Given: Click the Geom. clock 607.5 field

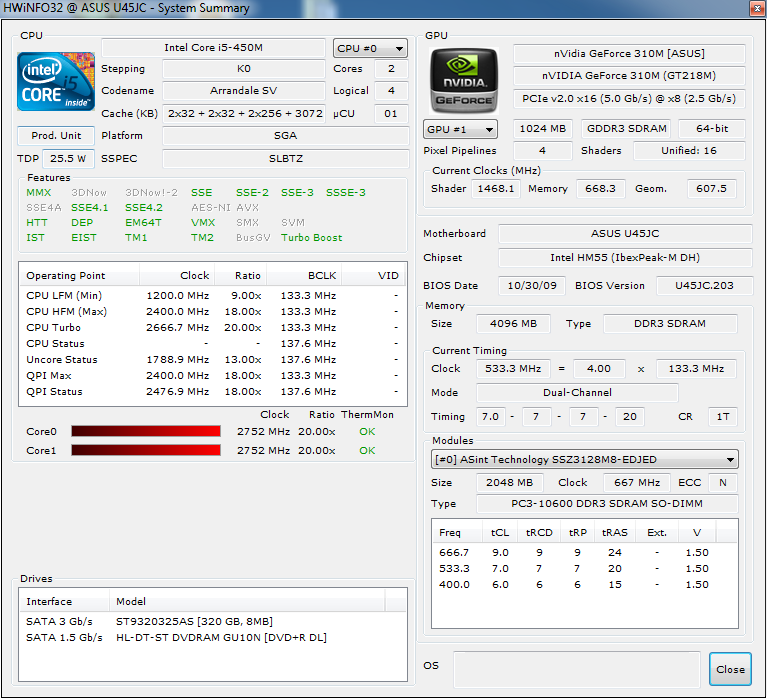Looking at the screenshot, I should pyautogui.click(x=711, y=189).
